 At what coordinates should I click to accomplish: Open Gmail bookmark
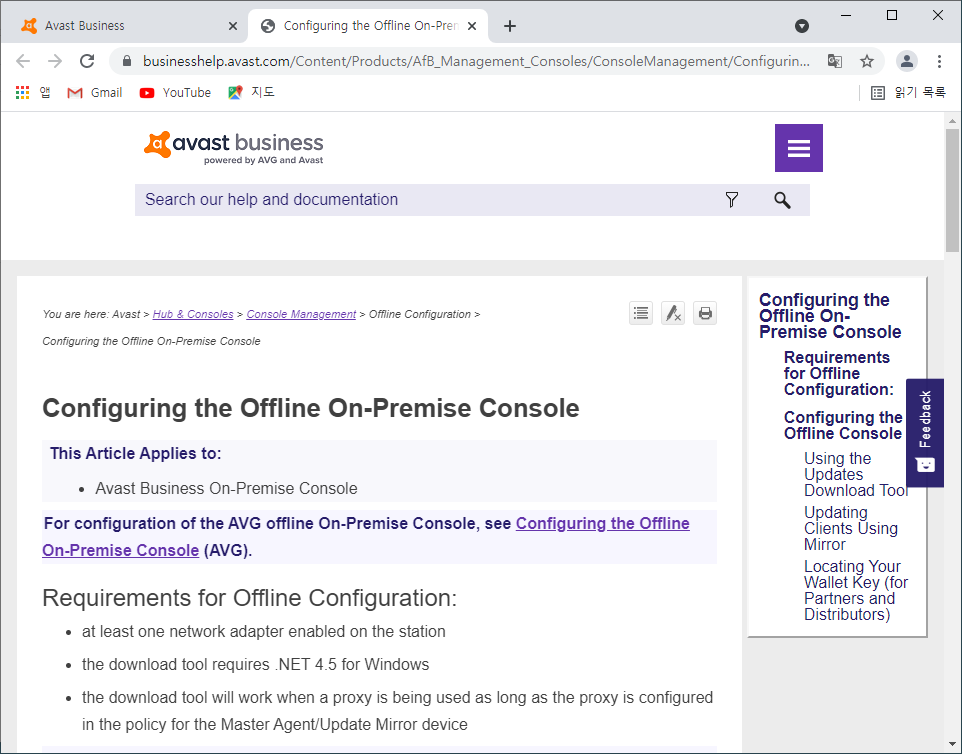click(94, 93)
